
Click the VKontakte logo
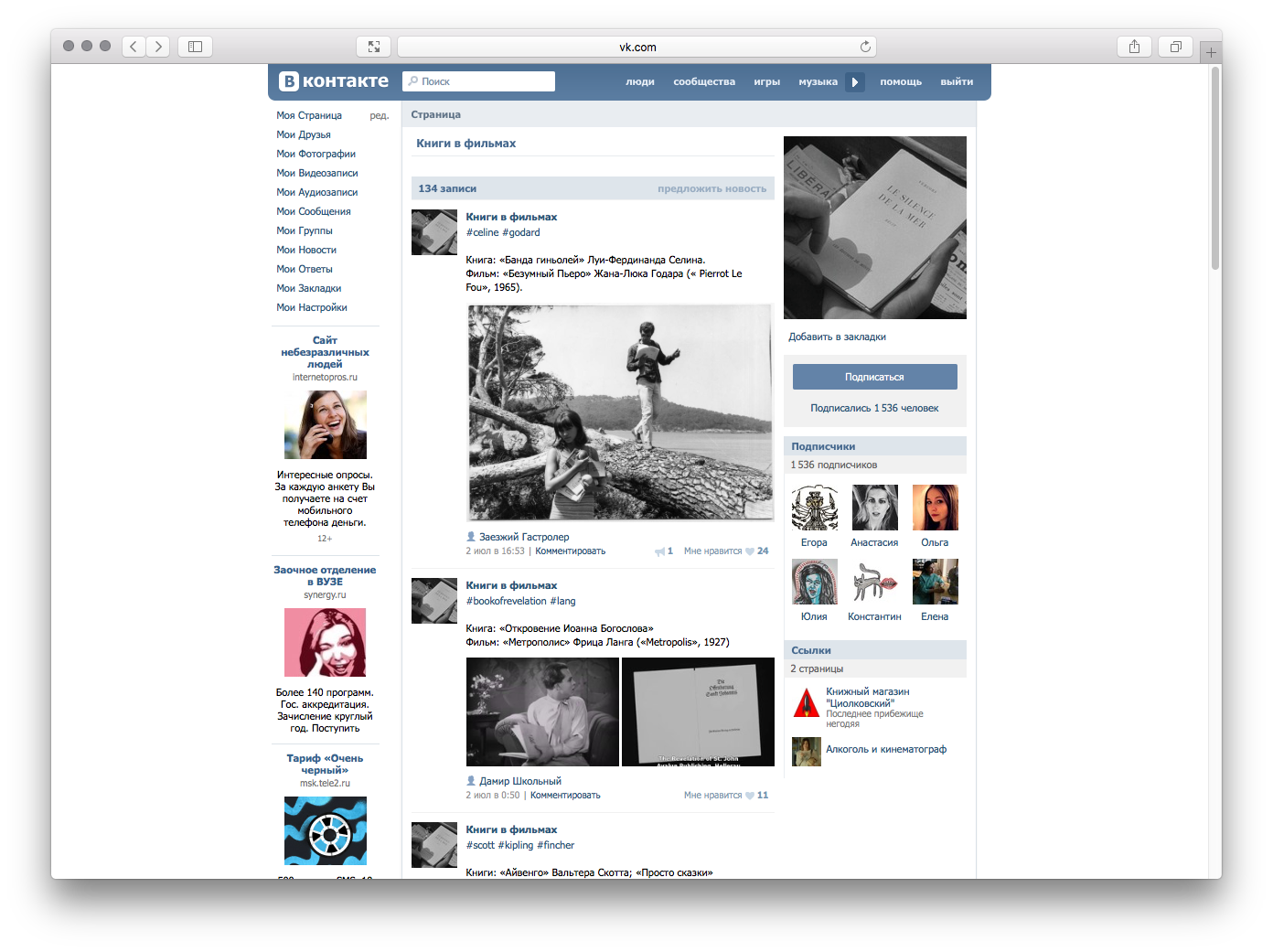[x=334, y=81]
